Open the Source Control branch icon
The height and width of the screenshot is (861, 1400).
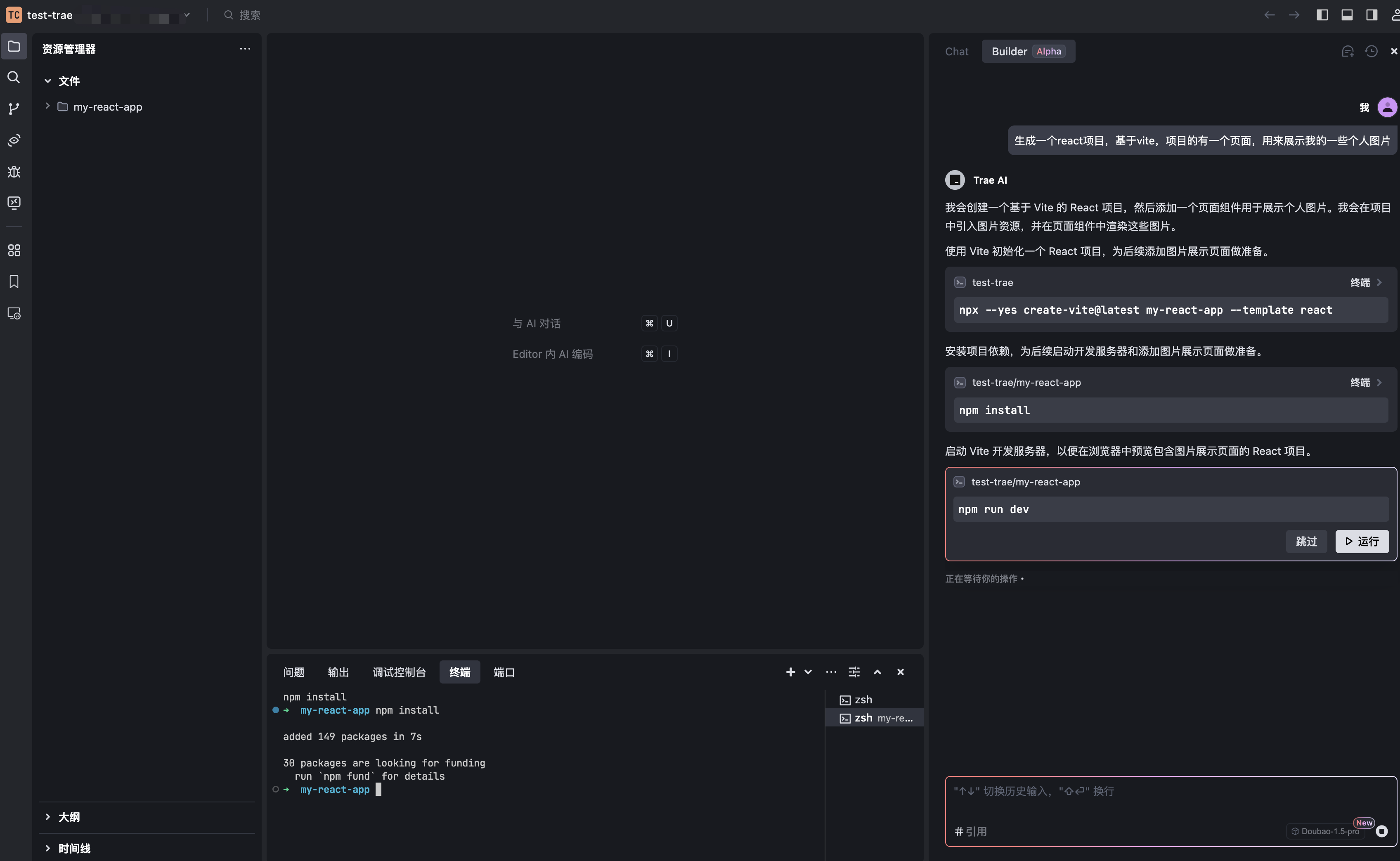[14, 108]
